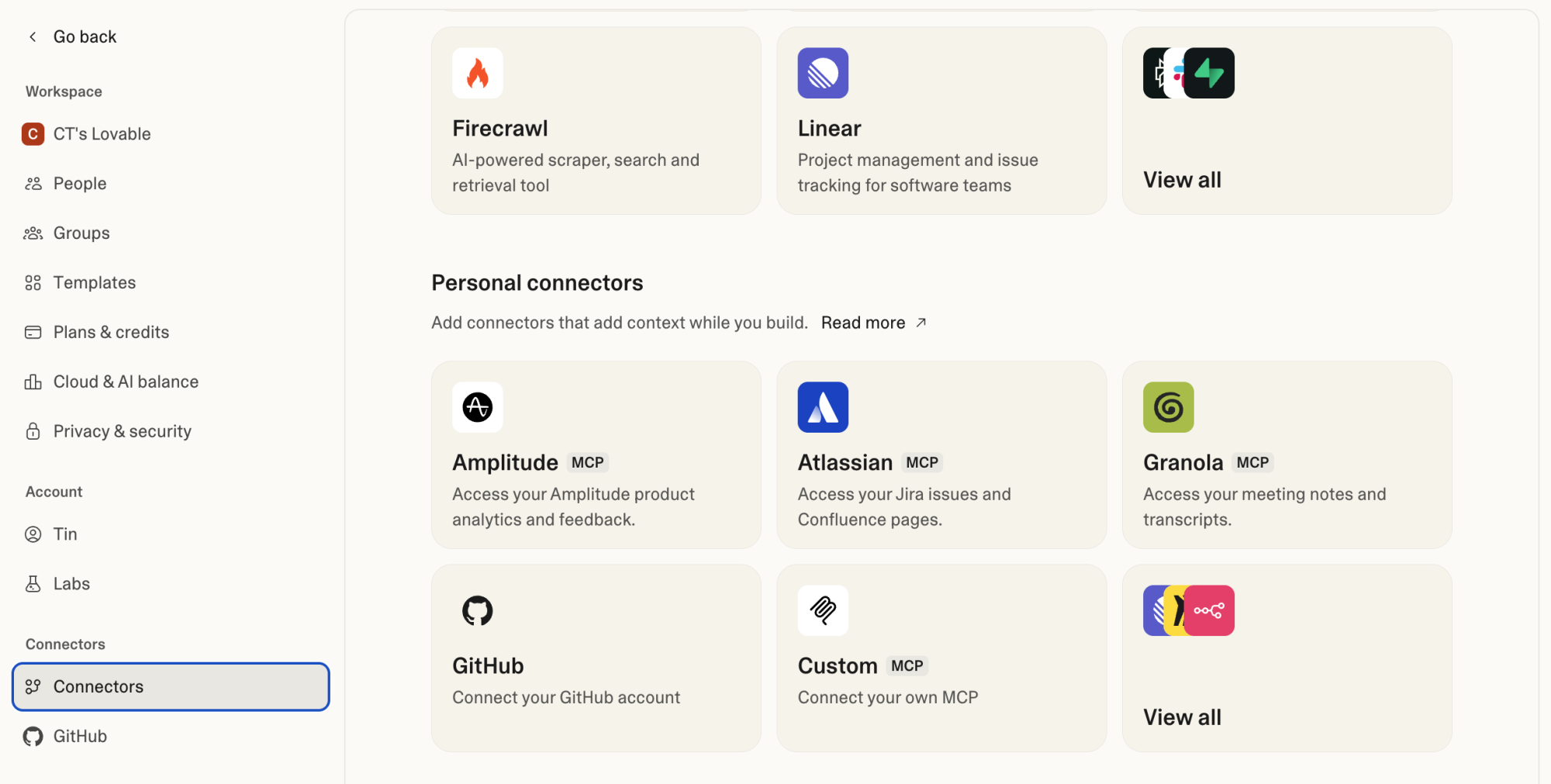Select Cloud & AI balance
This screenshot has height=784, width=1551.
pos(126,382)
